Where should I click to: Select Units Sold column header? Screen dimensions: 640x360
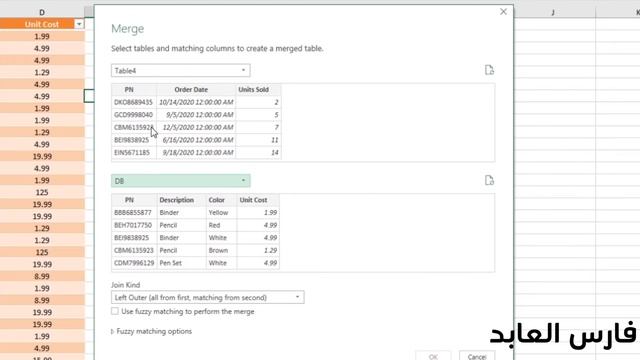(x=258, y=90)
